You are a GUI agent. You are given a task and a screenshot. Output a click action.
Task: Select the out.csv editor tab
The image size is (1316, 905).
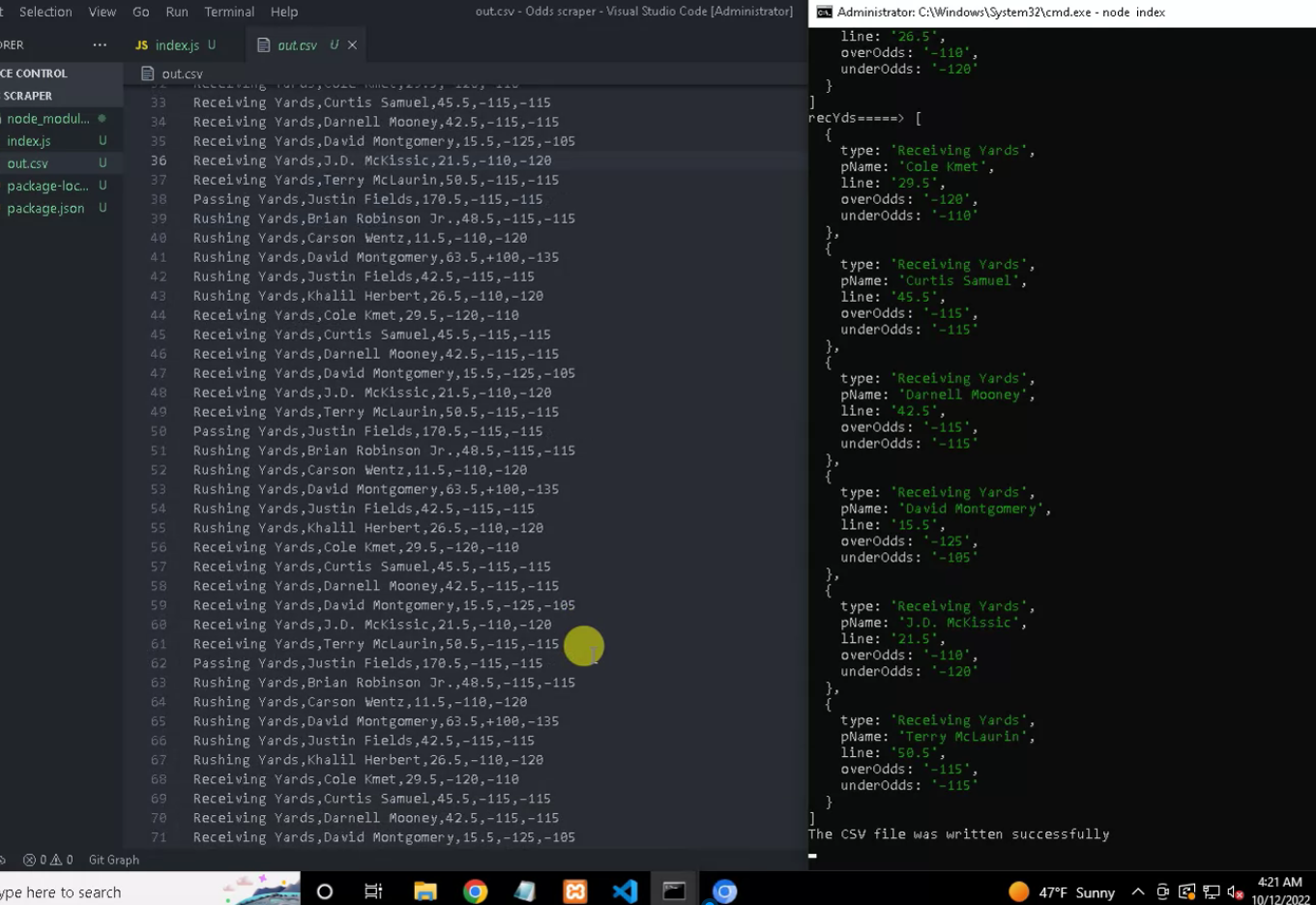pos(296,44)
